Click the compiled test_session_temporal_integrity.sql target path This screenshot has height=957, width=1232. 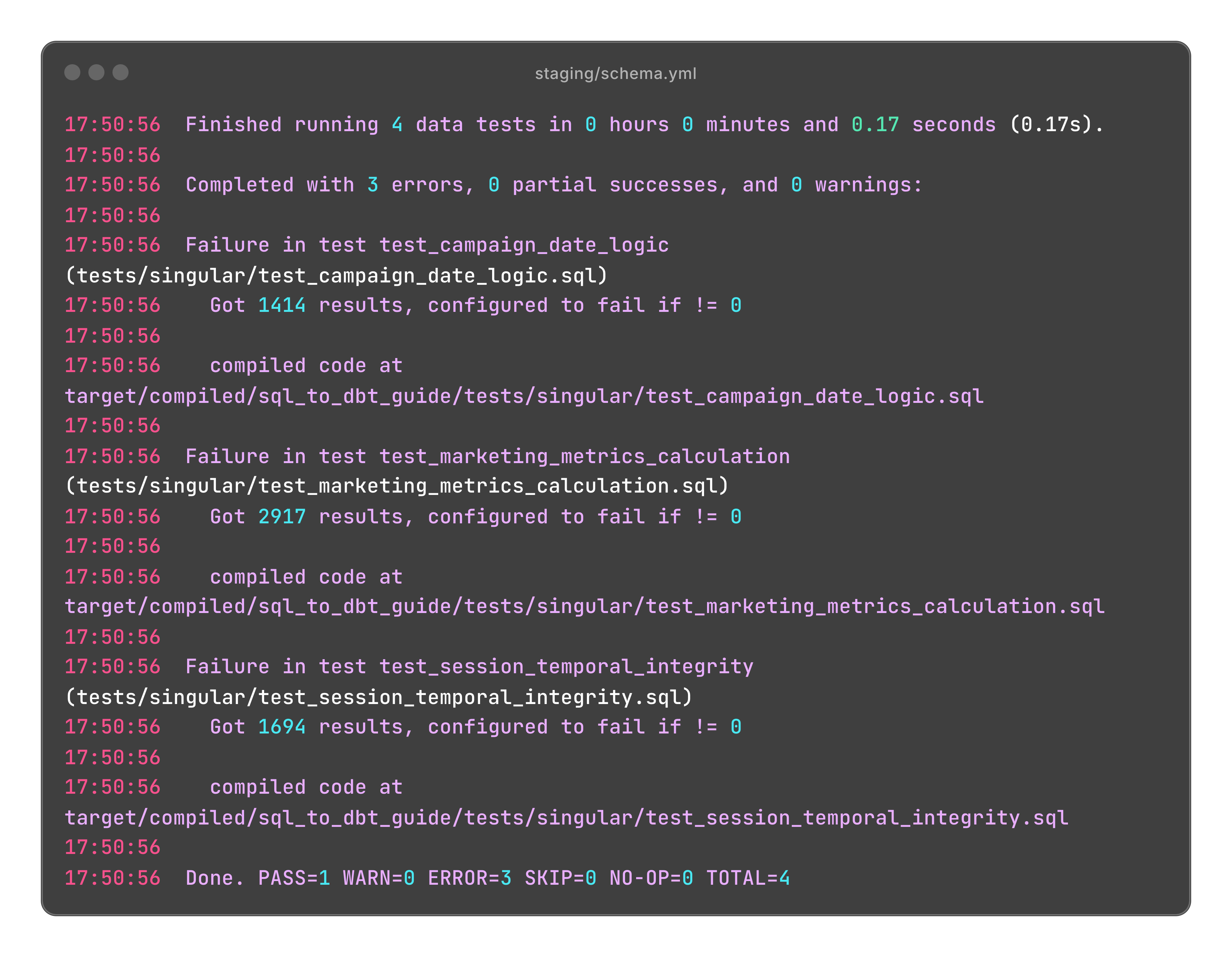[566, 818]
